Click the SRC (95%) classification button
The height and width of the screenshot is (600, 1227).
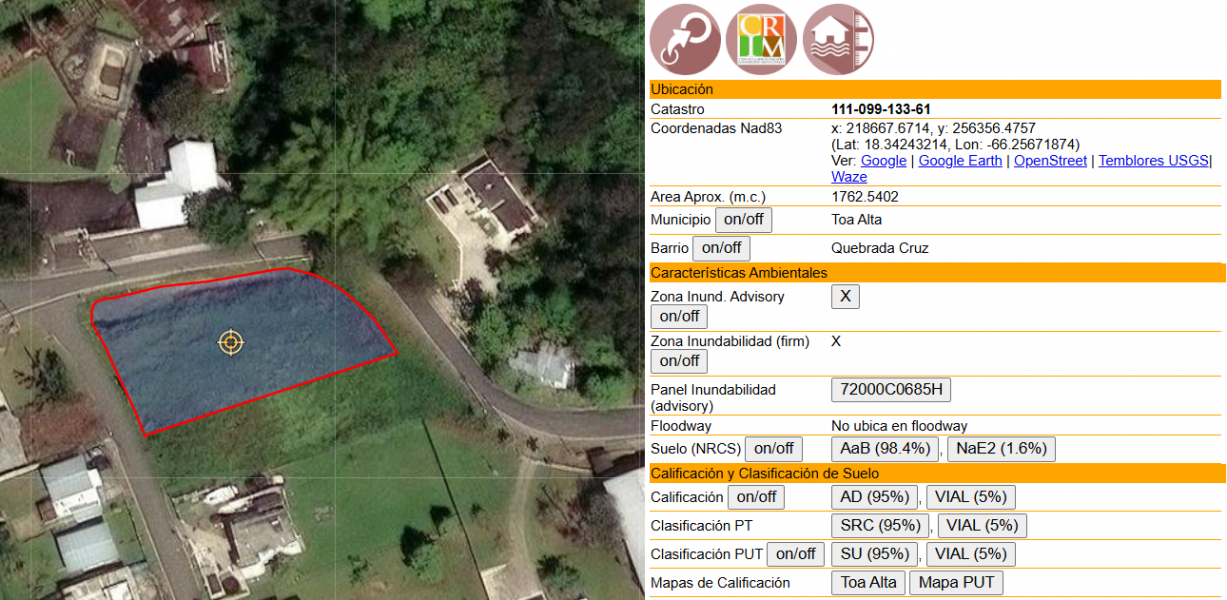point(873,526)
